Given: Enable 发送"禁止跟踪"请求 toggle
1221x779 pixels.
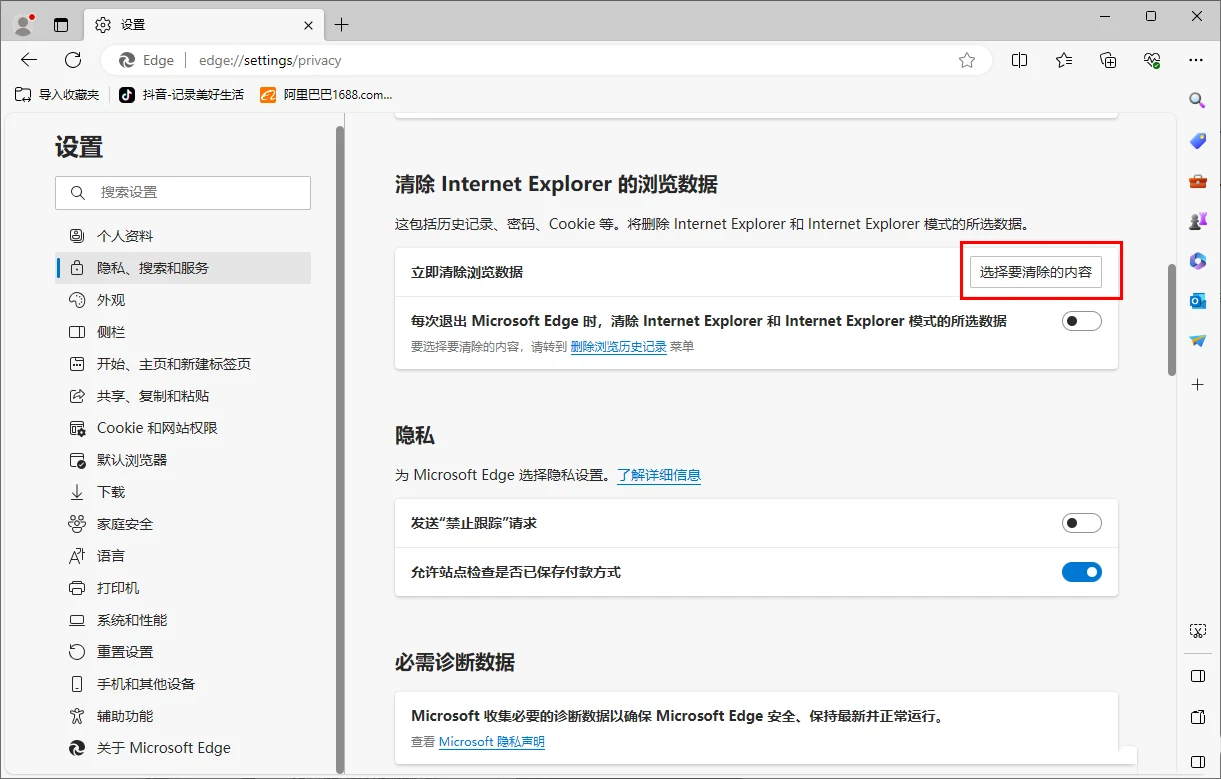Looking at the screenshot, I should click(x=1081, y=523).
